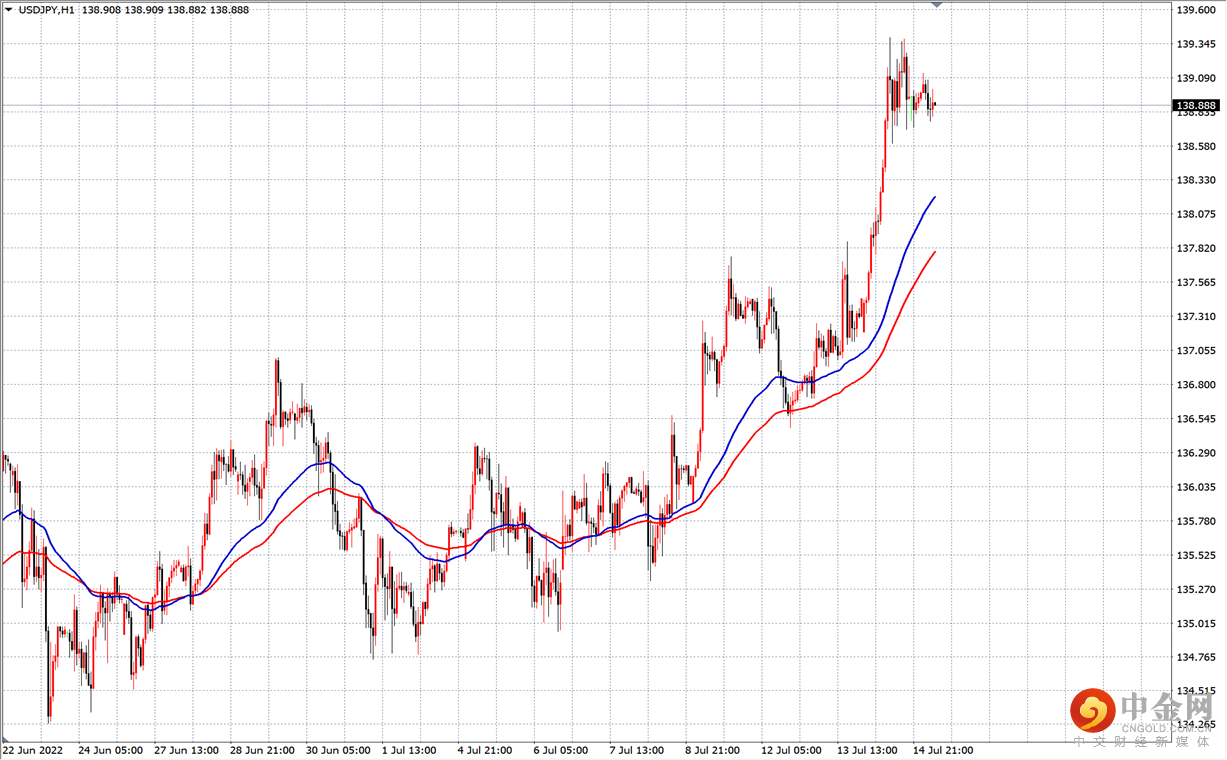
Task: Click the USDJPY,H1 symbol label
Action: click(x=46, y=9)
